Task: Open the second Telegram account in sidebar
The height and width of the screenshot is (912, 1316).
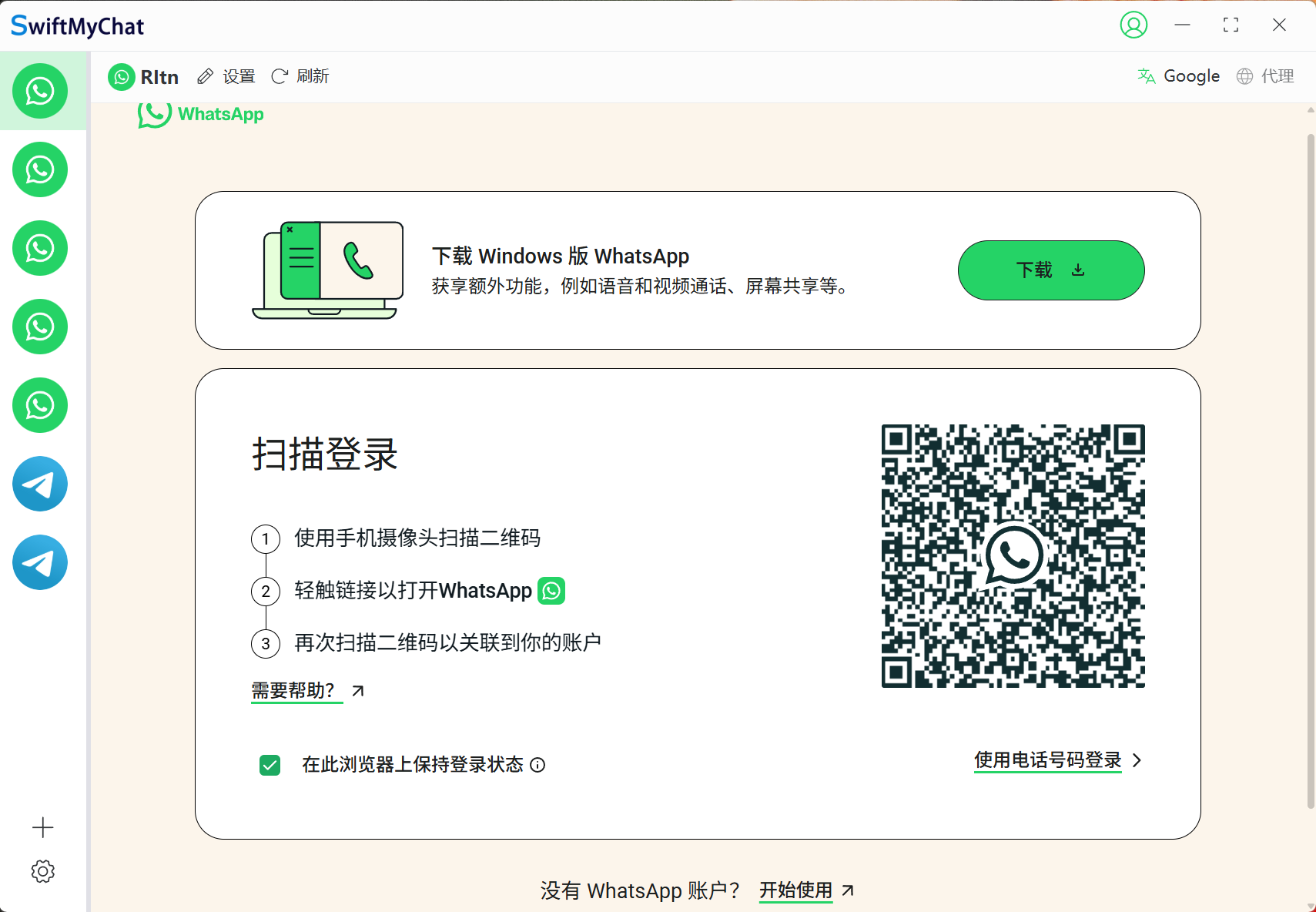Action: click(x=40, y=562)
